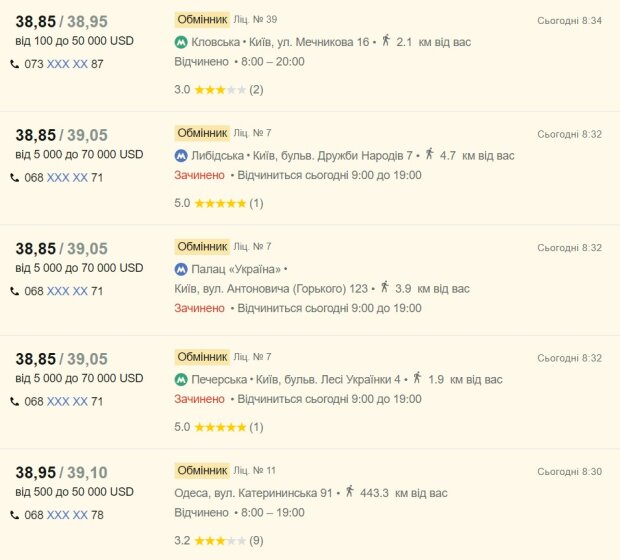Click the blue metro icon beside Либідська
Image resolution: width=620 pixels, height=560 pixels.
tap(181, 156)
